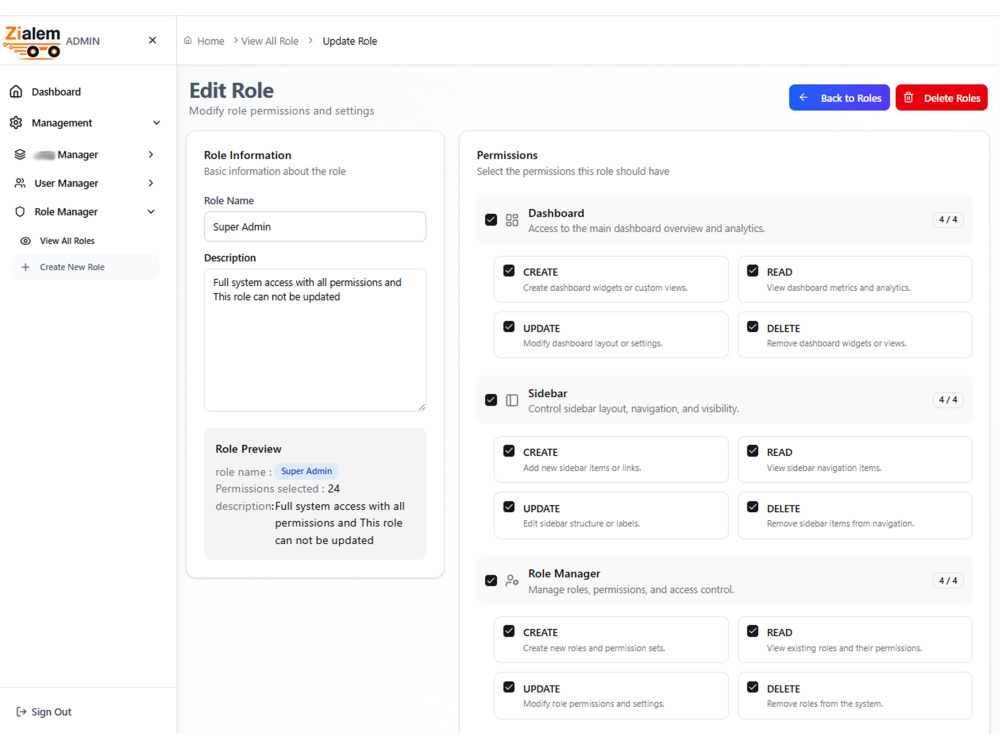The width and height of the screenshot is (1000, 750).
Task: Click Sign Out
Action: point(44,712)
